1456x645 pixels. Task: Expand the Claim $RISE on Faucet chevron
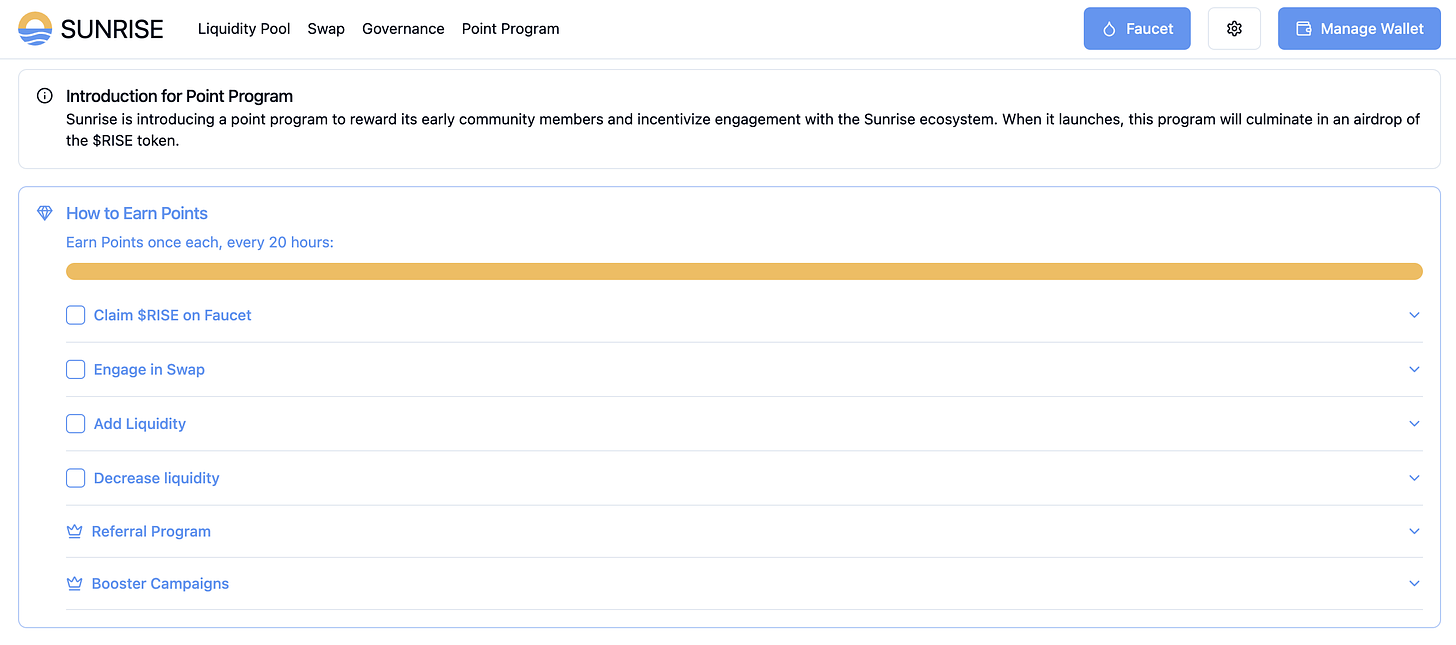(x=1414, y=315)
